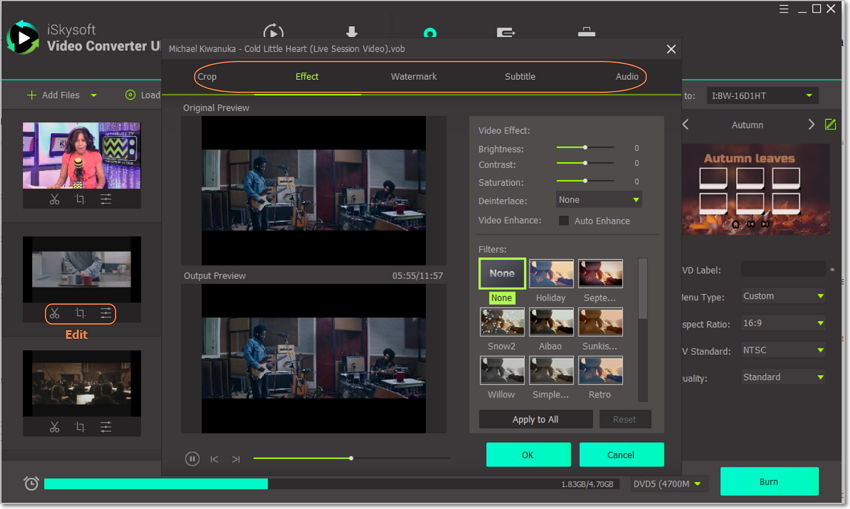Open crop tool on the first video thumbnail
The height and width of the screenshot is (509, 850).
80,199
